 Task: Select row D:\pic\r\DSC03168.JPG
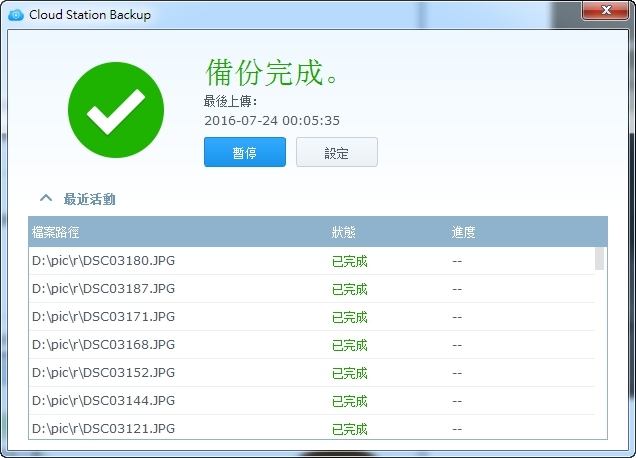[x=312, y=345]
